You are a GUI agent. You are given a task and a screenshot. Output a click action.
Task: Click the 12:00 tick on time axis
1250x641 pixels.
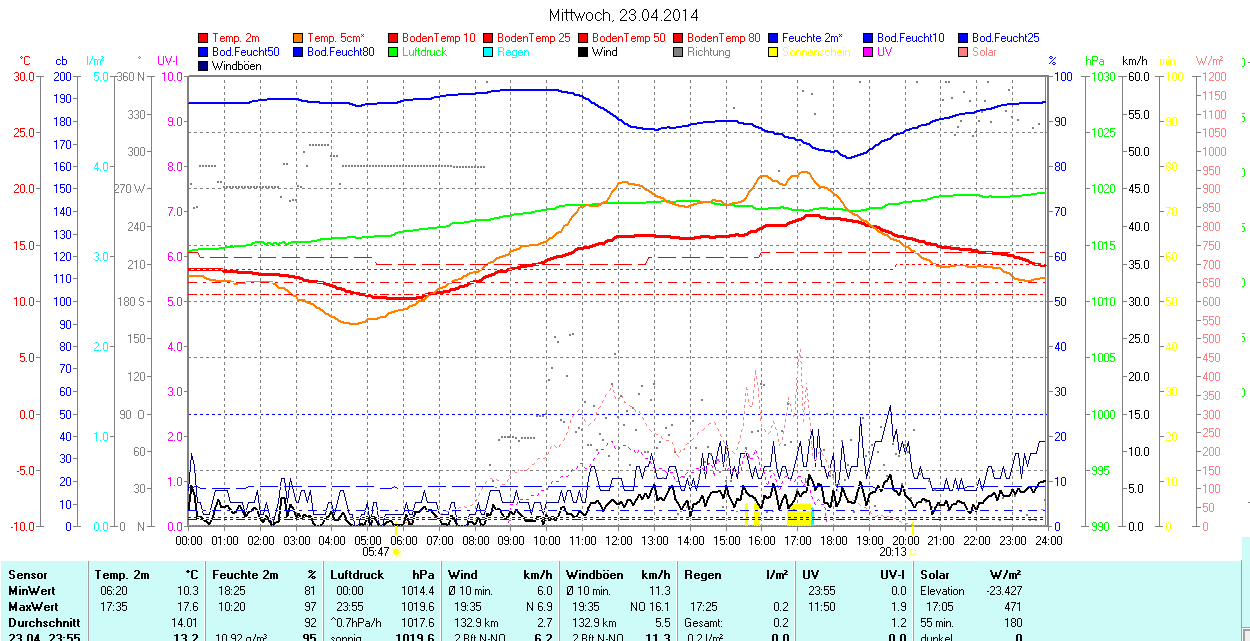(x=618, y=540)
